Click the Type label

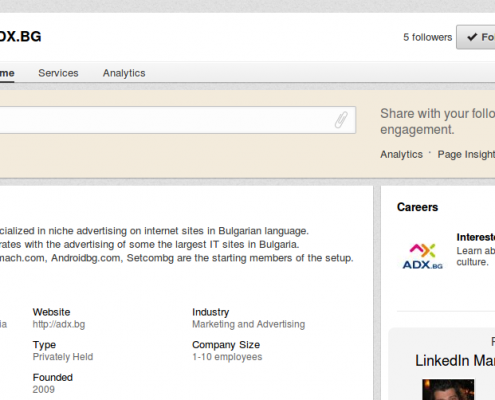(x=44, y=345)
